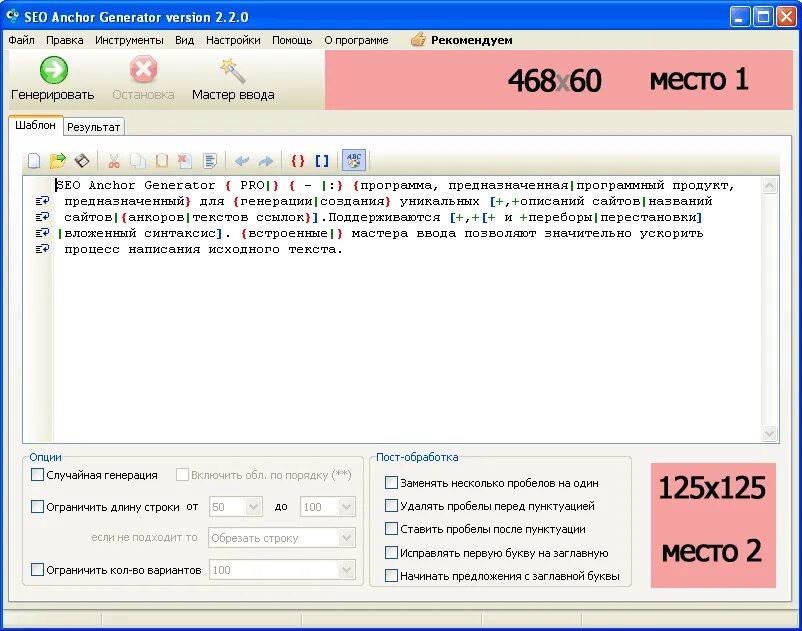Image resolution: width=802 pixels, height=631 pixels.
Task: Select all text icon in toolbar
Action: (x=210, y=161)
